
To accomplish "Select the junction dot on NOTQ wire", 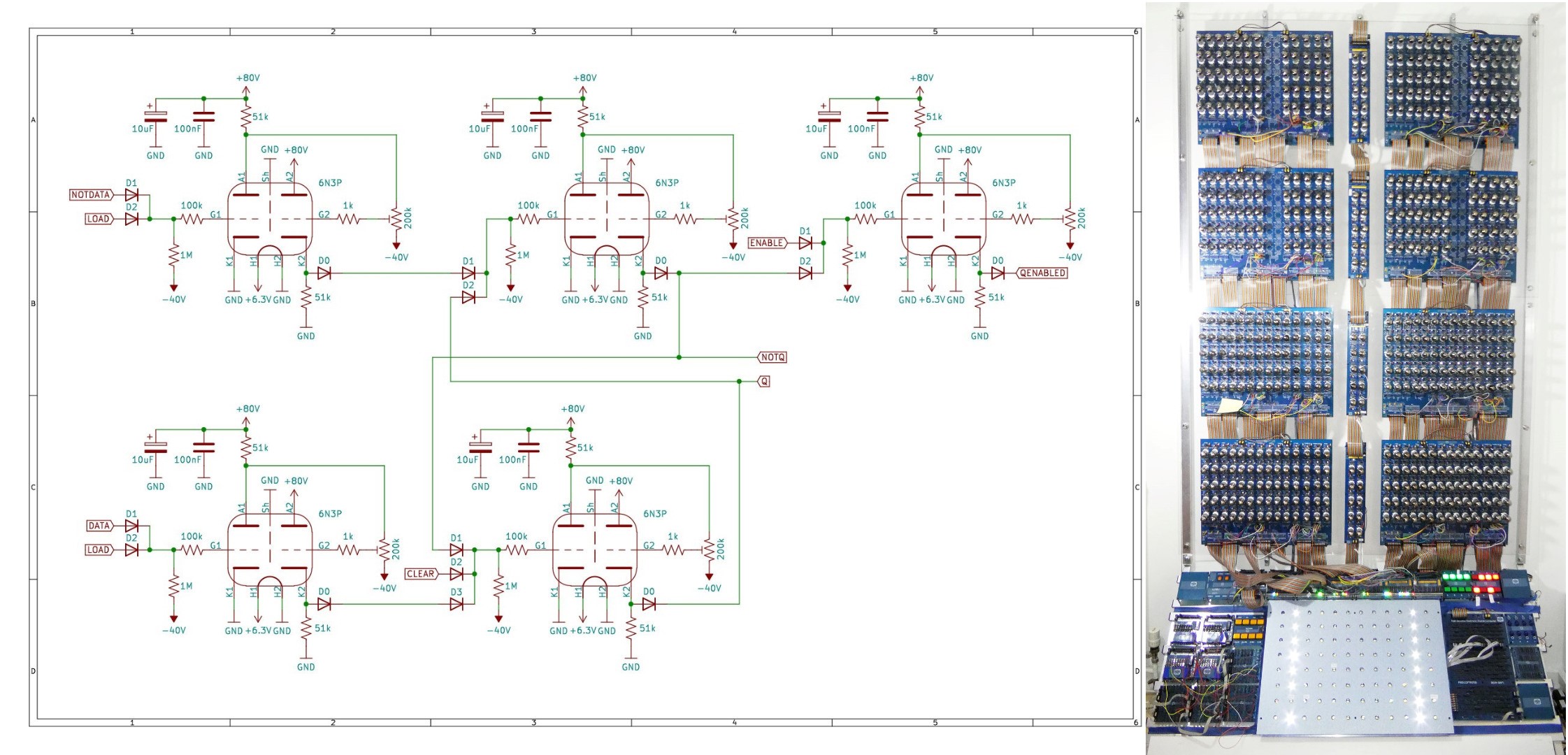I will coord(679,357).
